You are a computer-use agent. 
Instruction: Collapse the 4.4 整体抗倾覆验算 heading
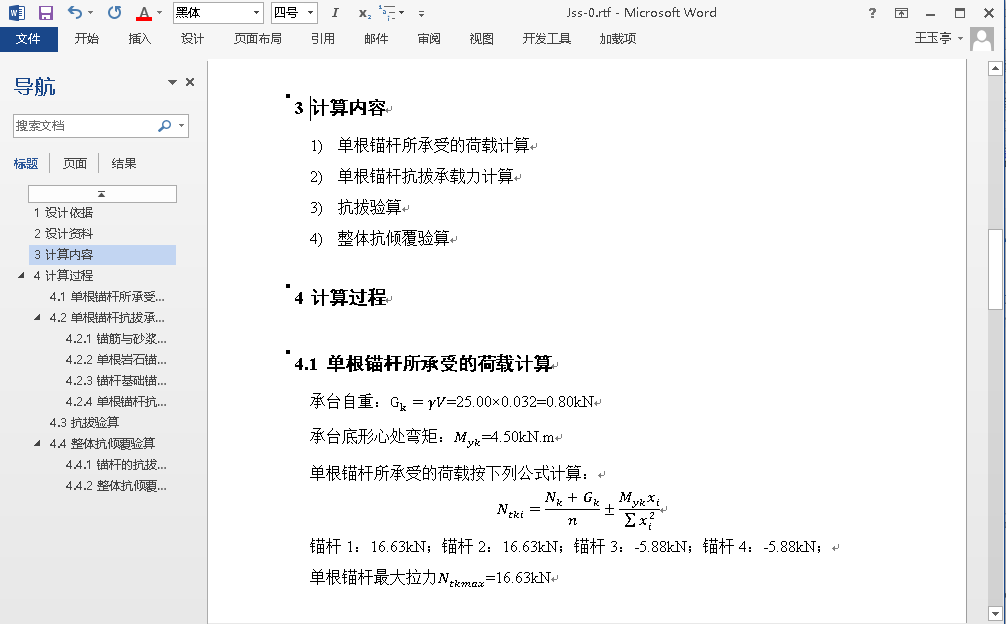38,443
